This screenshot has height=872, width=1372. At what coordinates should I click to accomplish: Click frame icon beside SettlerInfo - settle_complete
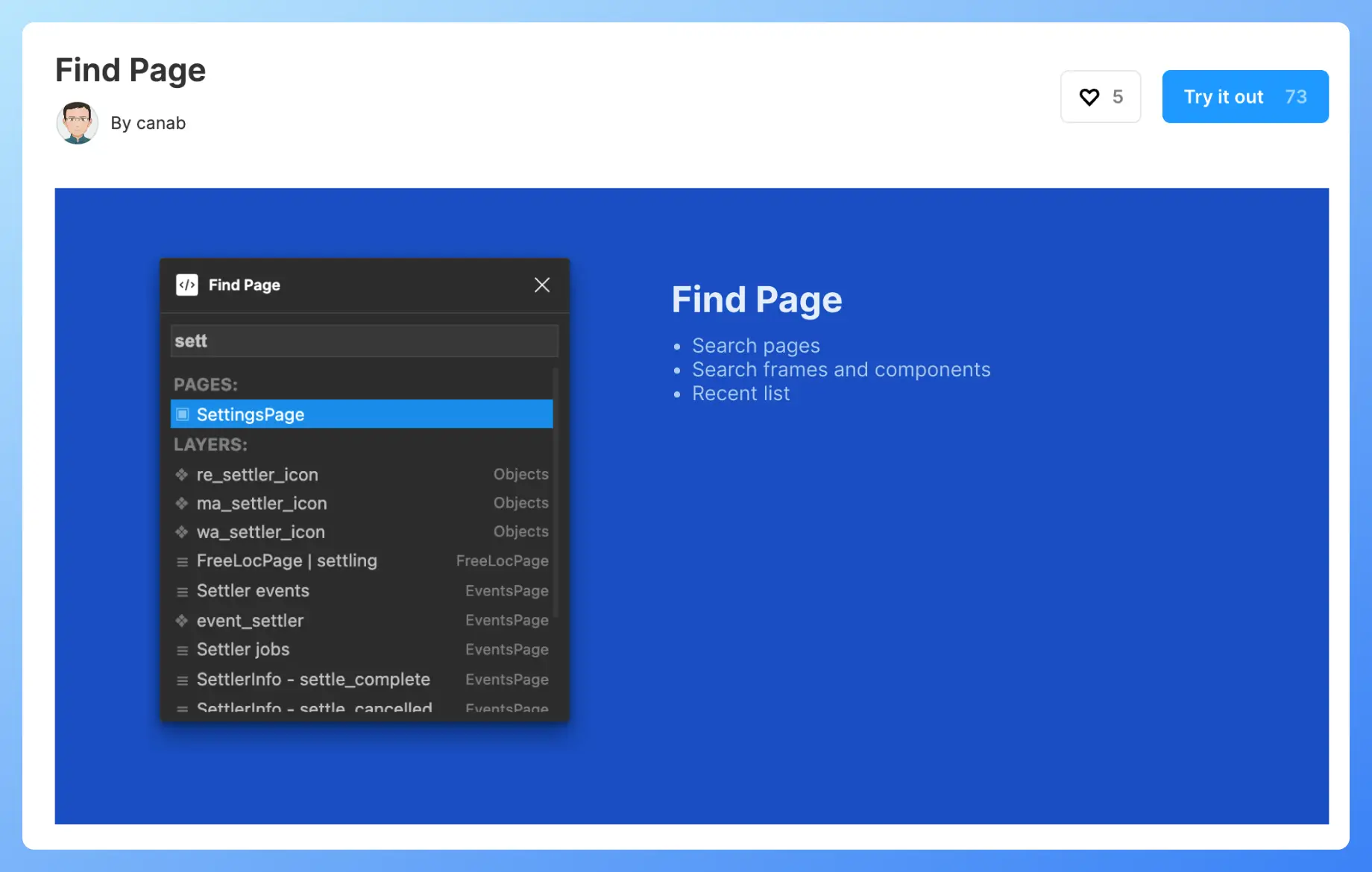[x=182, y=680]
